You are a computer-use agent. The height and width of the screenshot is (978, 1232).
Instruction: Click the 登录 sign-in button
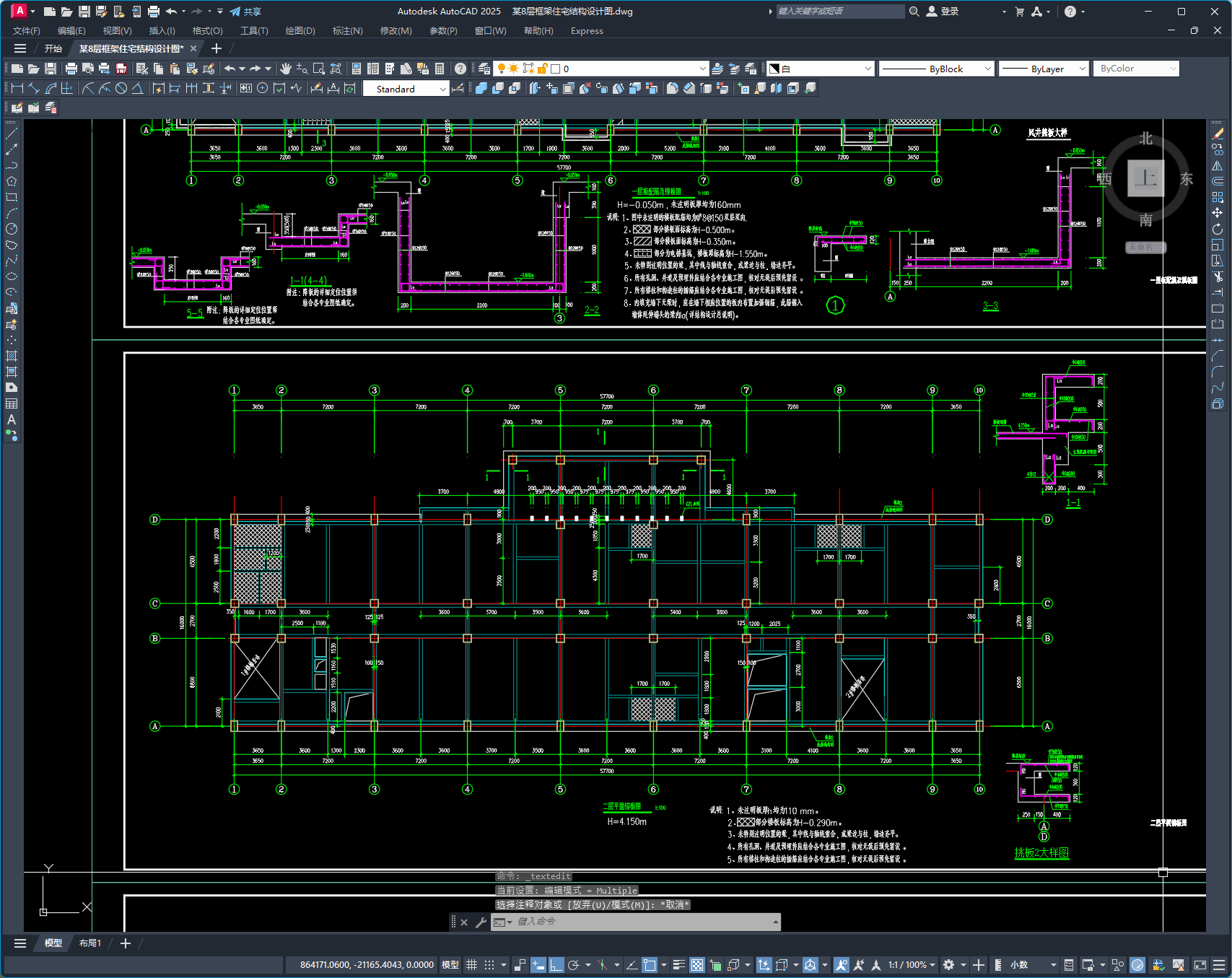(x=943, y=12)
